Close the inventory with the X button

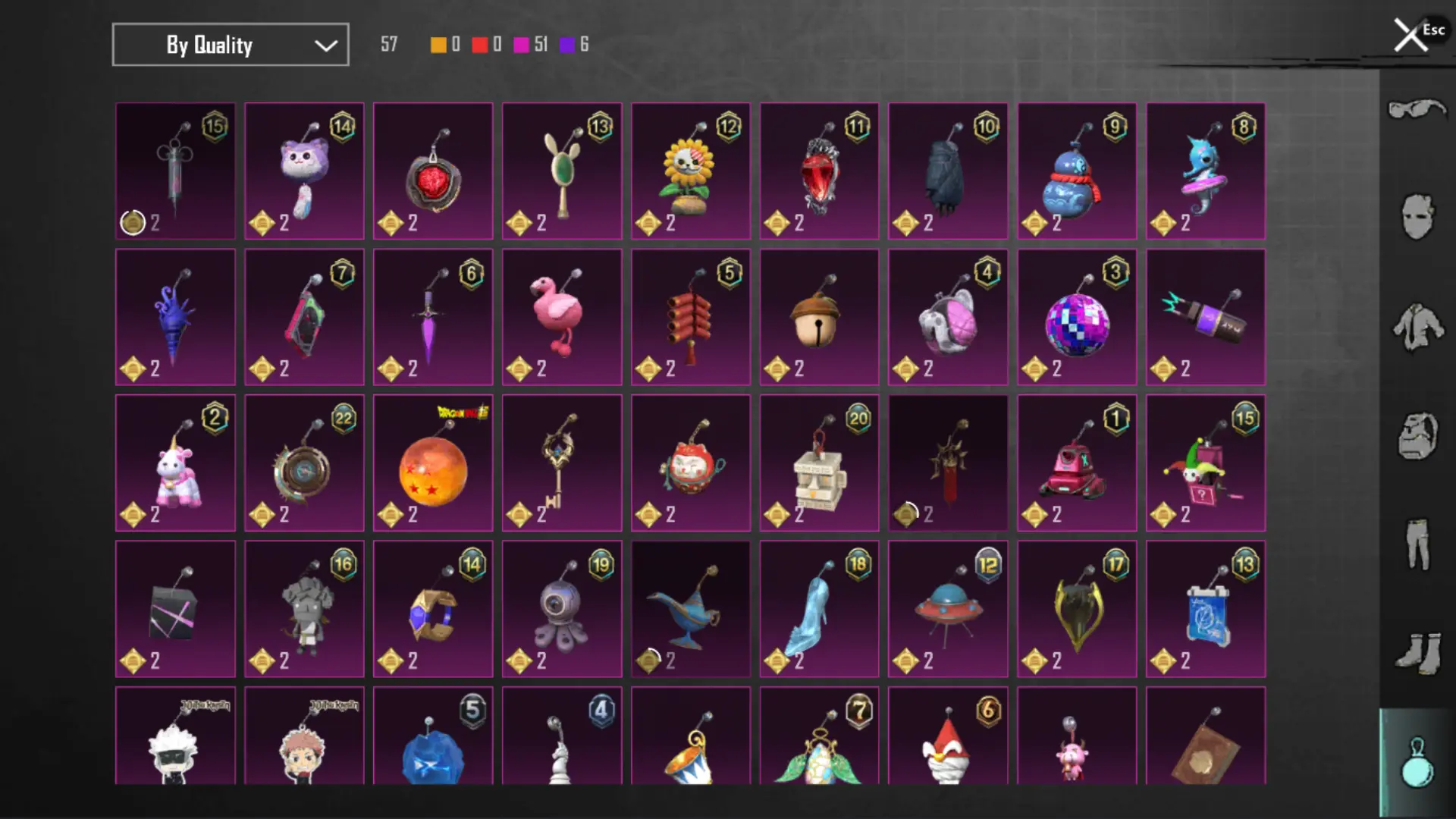point(1410,35)
